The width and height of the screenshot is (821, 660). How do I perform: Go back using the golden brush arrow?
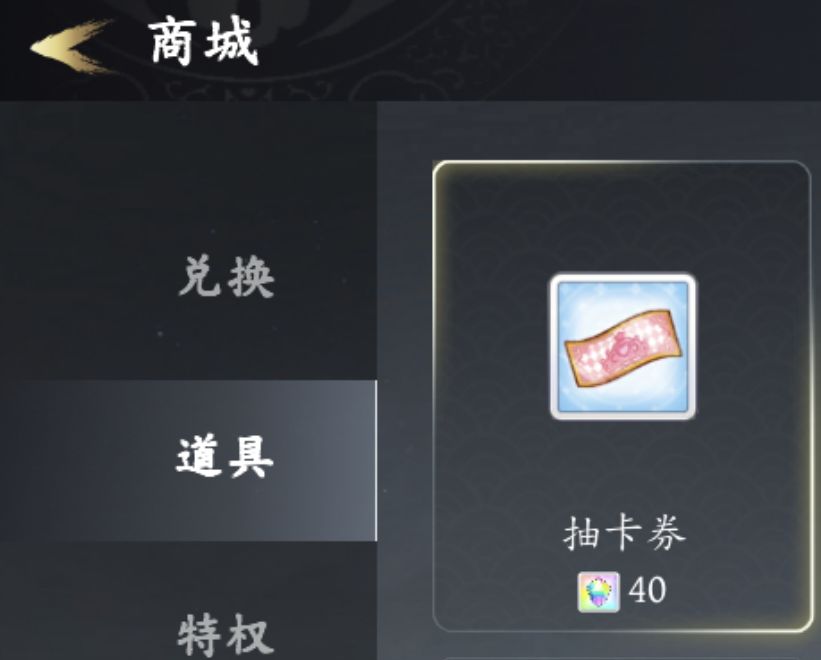[71, 46]
